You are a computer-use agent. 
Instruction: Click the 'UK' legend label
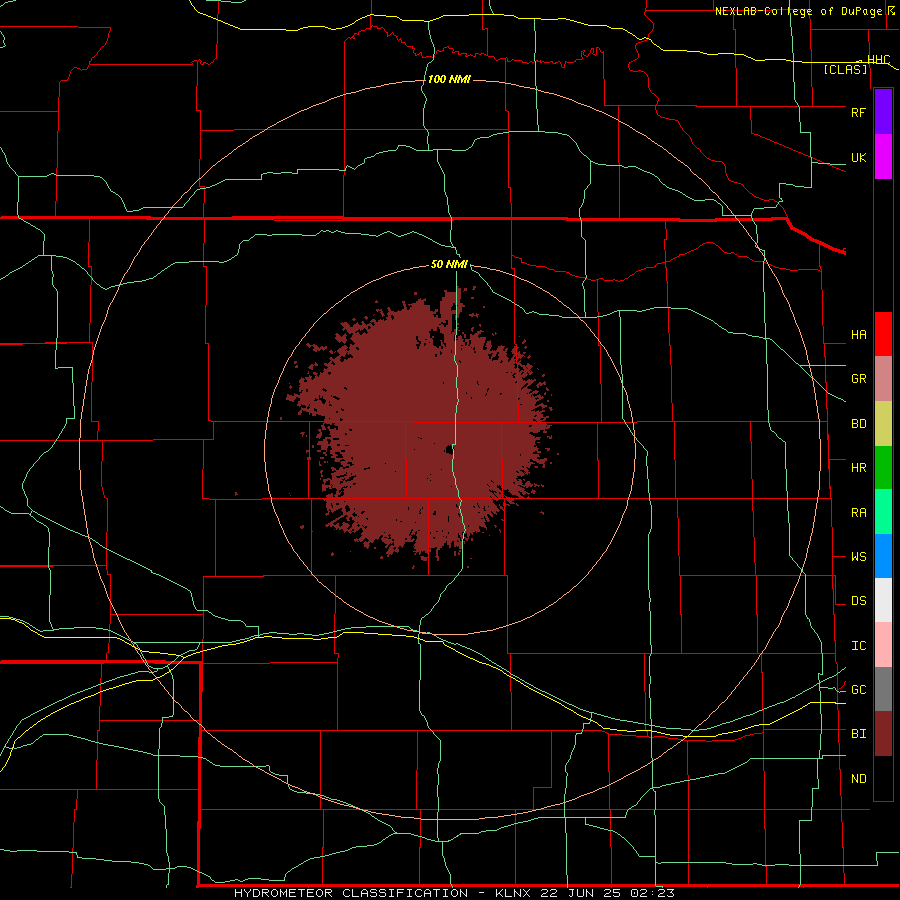coord(858,157)
